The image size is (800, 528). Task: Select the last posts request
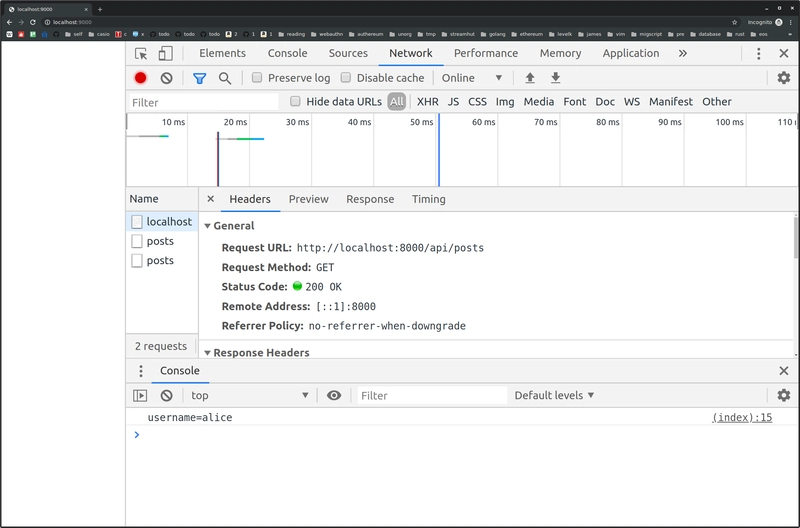pyautogui.click(x=162, y=261)
